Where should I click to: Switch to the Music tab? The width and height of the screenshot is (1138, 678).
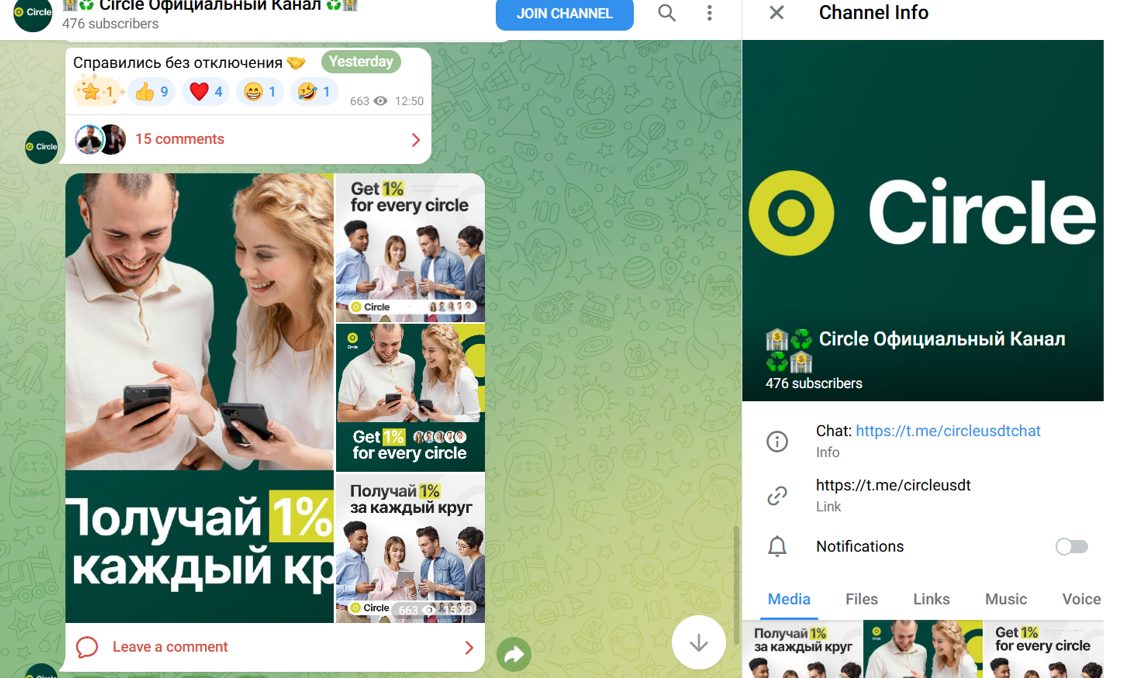click(1006, 599)
